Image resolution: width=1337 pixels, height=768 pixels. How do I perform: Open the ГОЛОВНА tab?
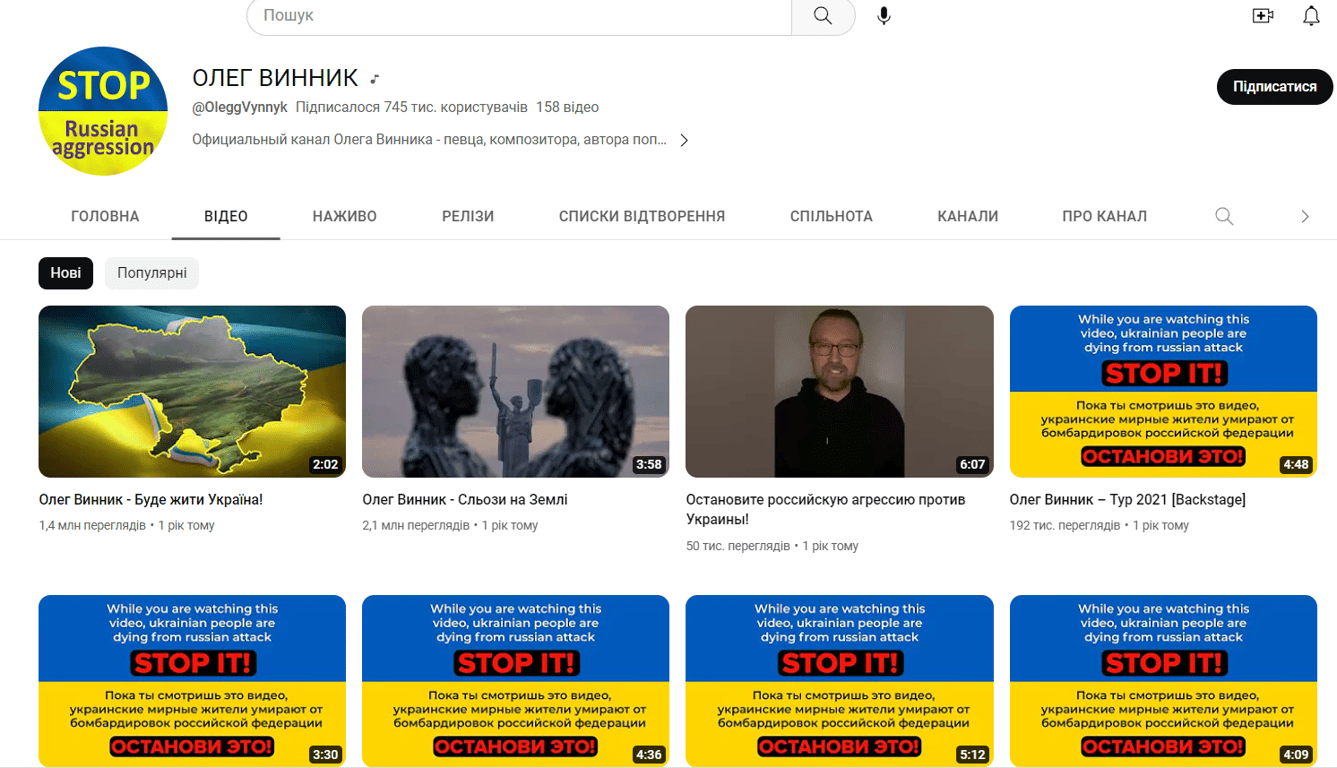coord(105,216)
